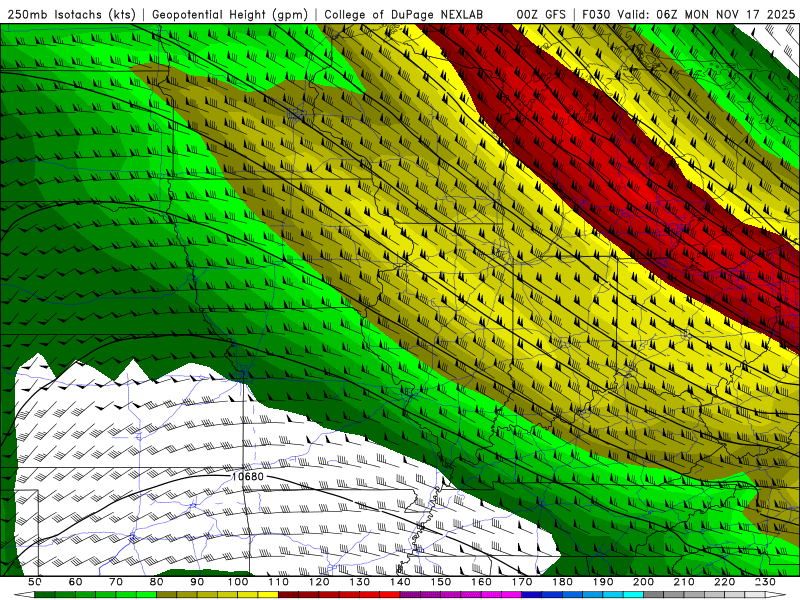
Task: Click the 230 knot legend label
Action: click(765, 582)
